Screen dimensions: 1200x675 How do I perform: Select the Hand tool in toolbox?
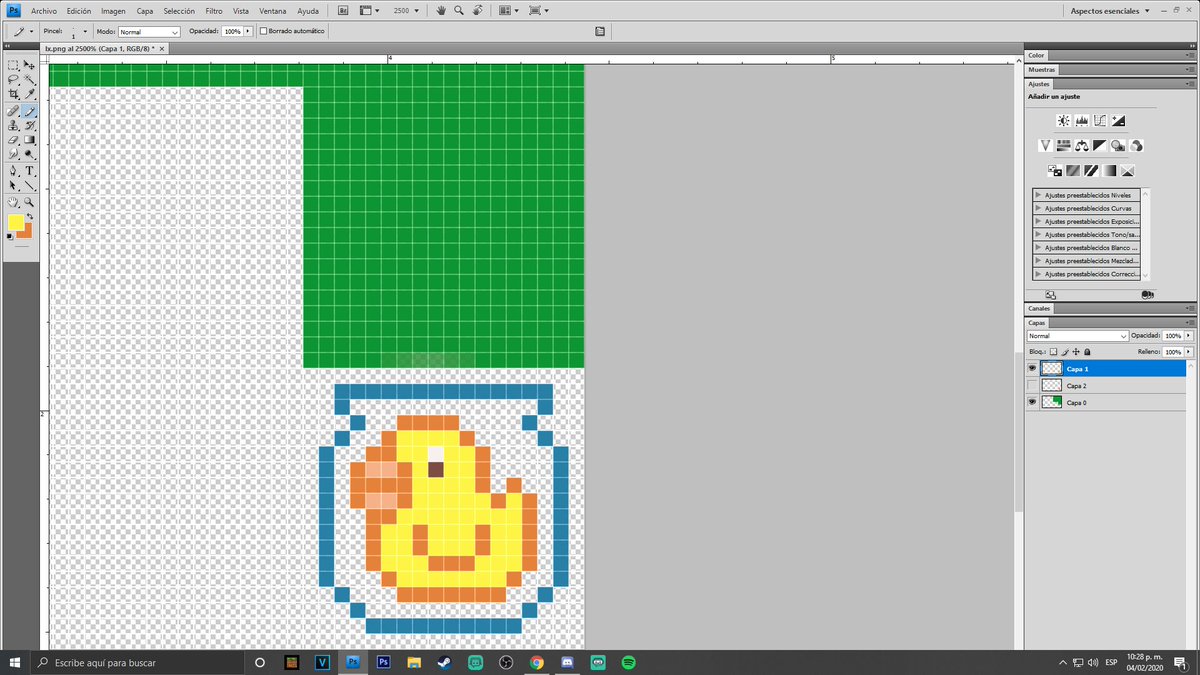coord(13,202)
